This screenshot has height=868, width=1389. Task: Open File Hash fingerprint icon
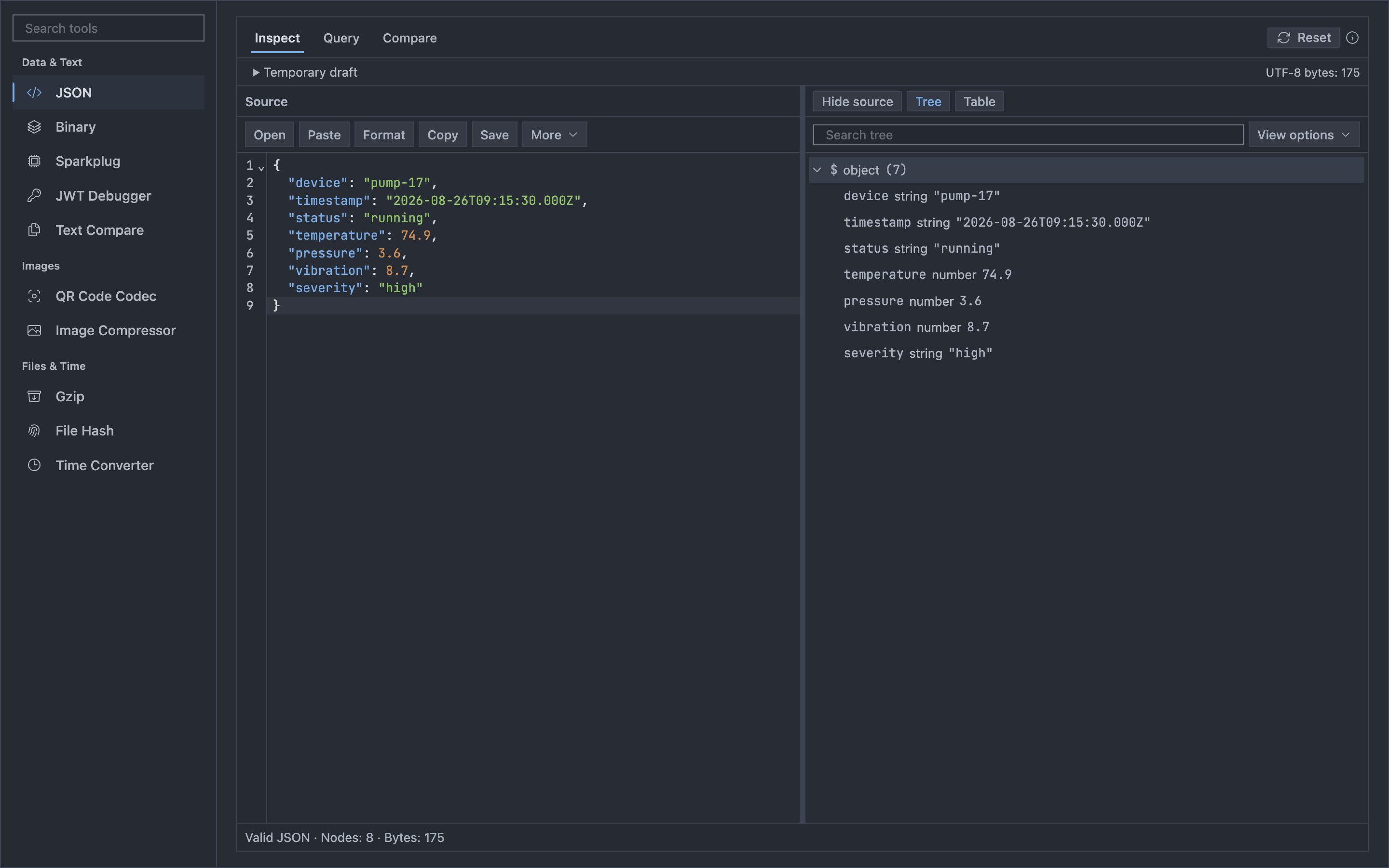pos(34,431)
